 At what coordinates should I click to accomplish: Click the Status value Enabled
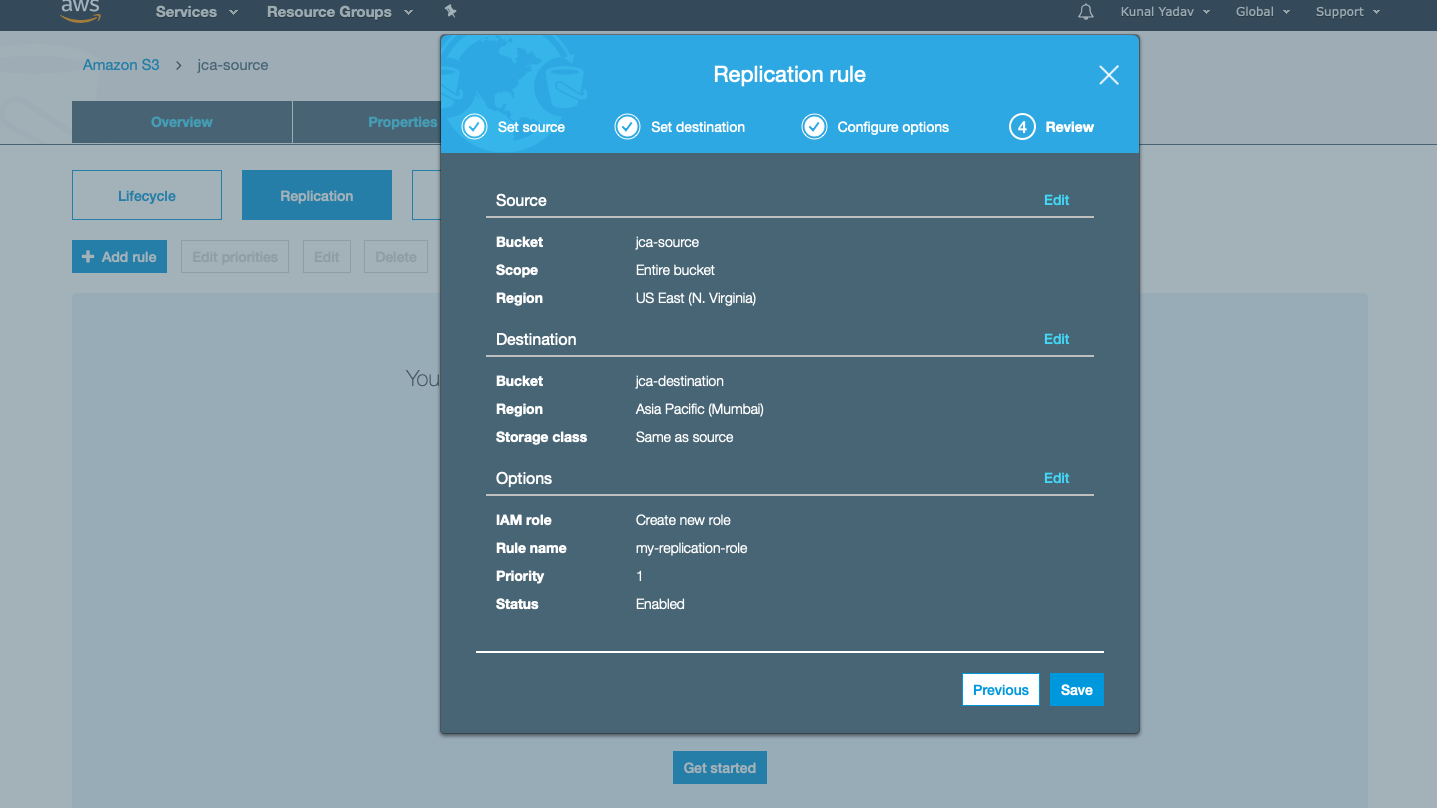pos(660,604)
